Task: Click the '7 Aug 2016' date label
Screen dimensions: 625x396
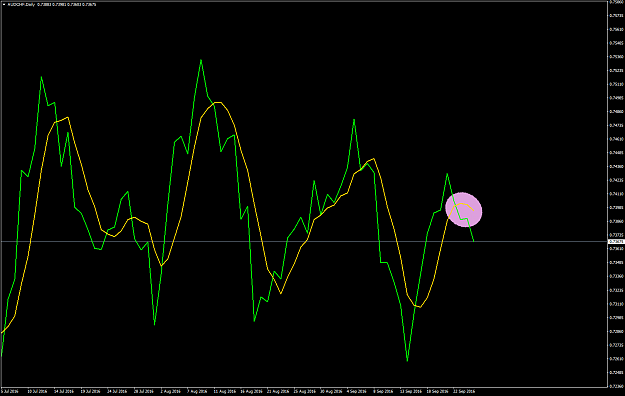Action: tap(197, 392)
